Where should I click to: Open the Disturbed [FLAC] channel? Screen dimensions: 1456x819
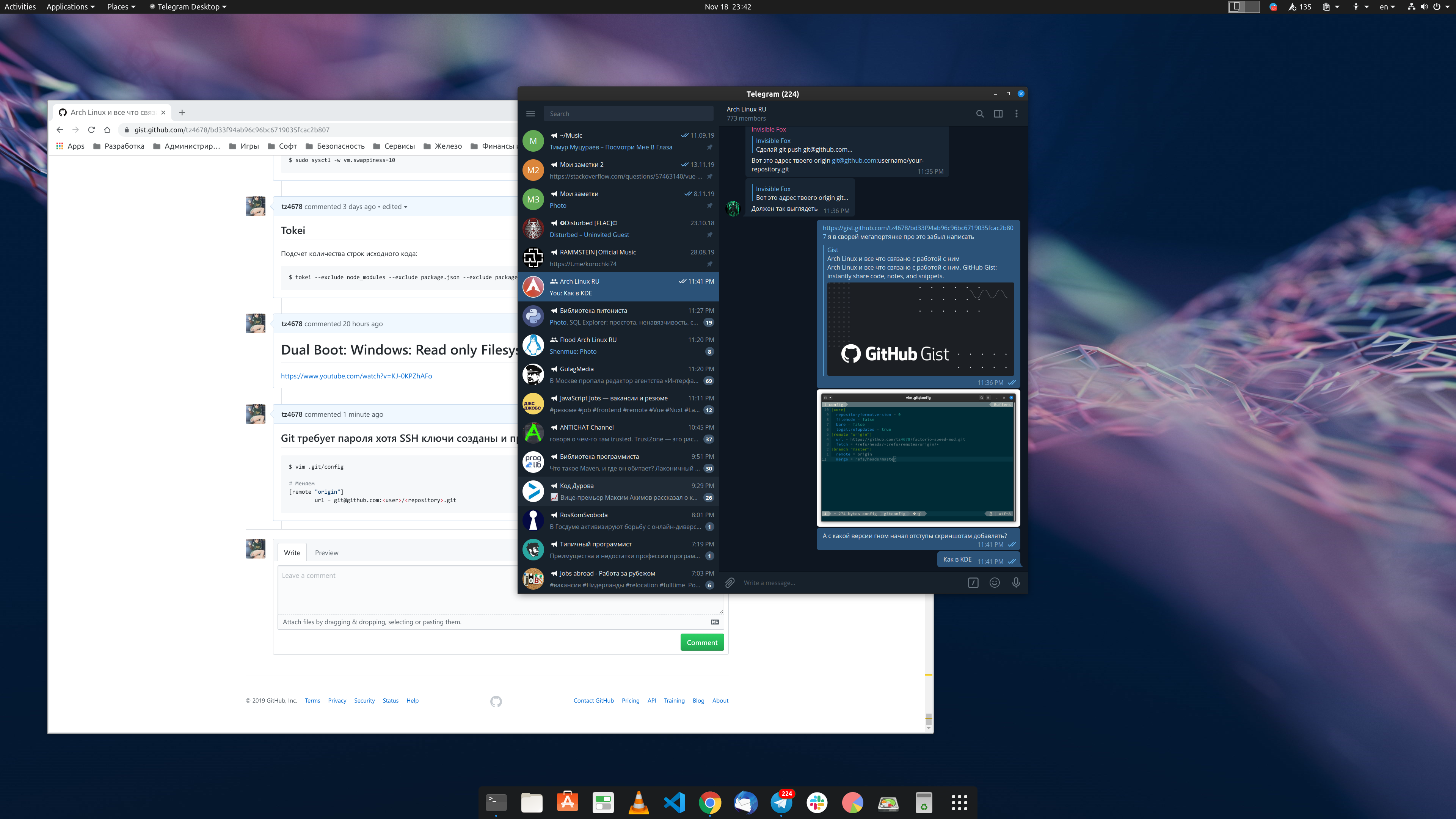[x=618, y=229]
